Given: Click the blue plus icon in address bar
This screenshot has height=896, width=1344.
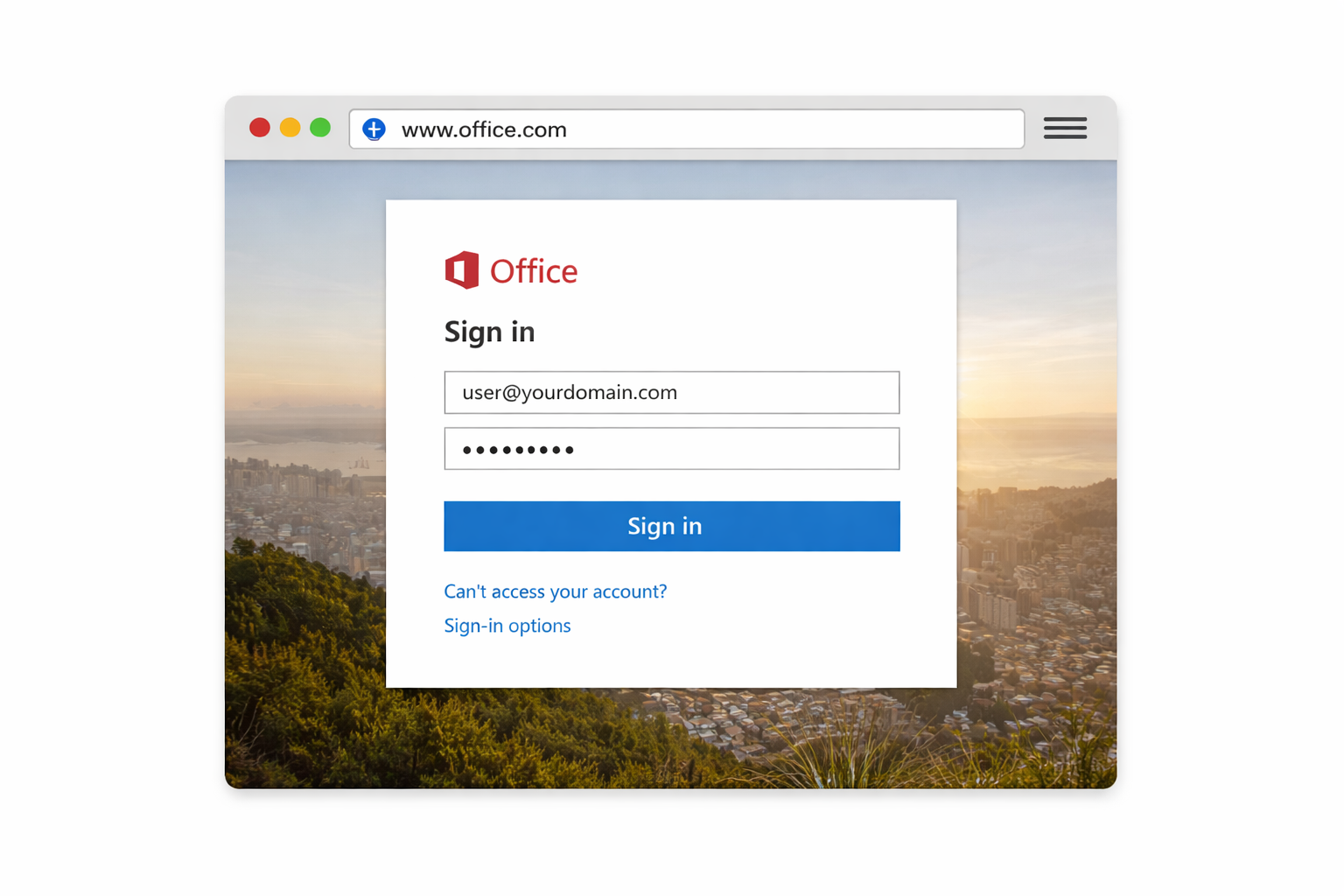Looking at the screenshot, I should tap(374, 129).
